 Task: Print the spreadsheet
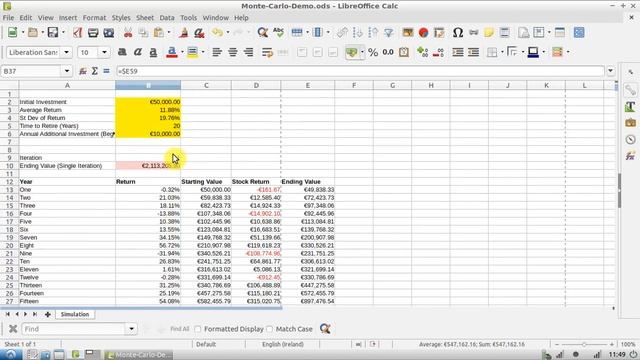click(x=93, y=33)
